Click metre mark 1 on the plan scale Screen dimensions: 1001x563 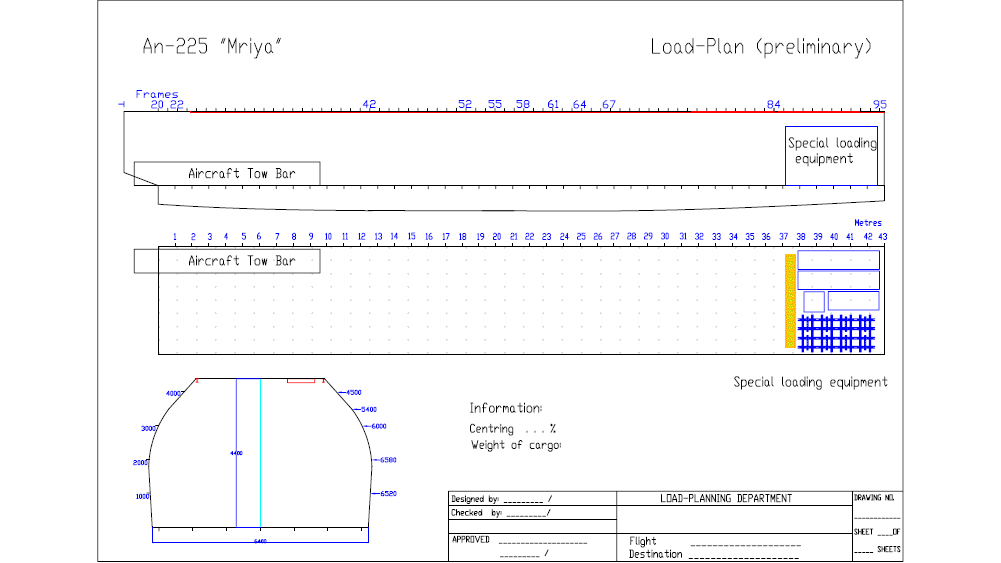click(175, 236)
